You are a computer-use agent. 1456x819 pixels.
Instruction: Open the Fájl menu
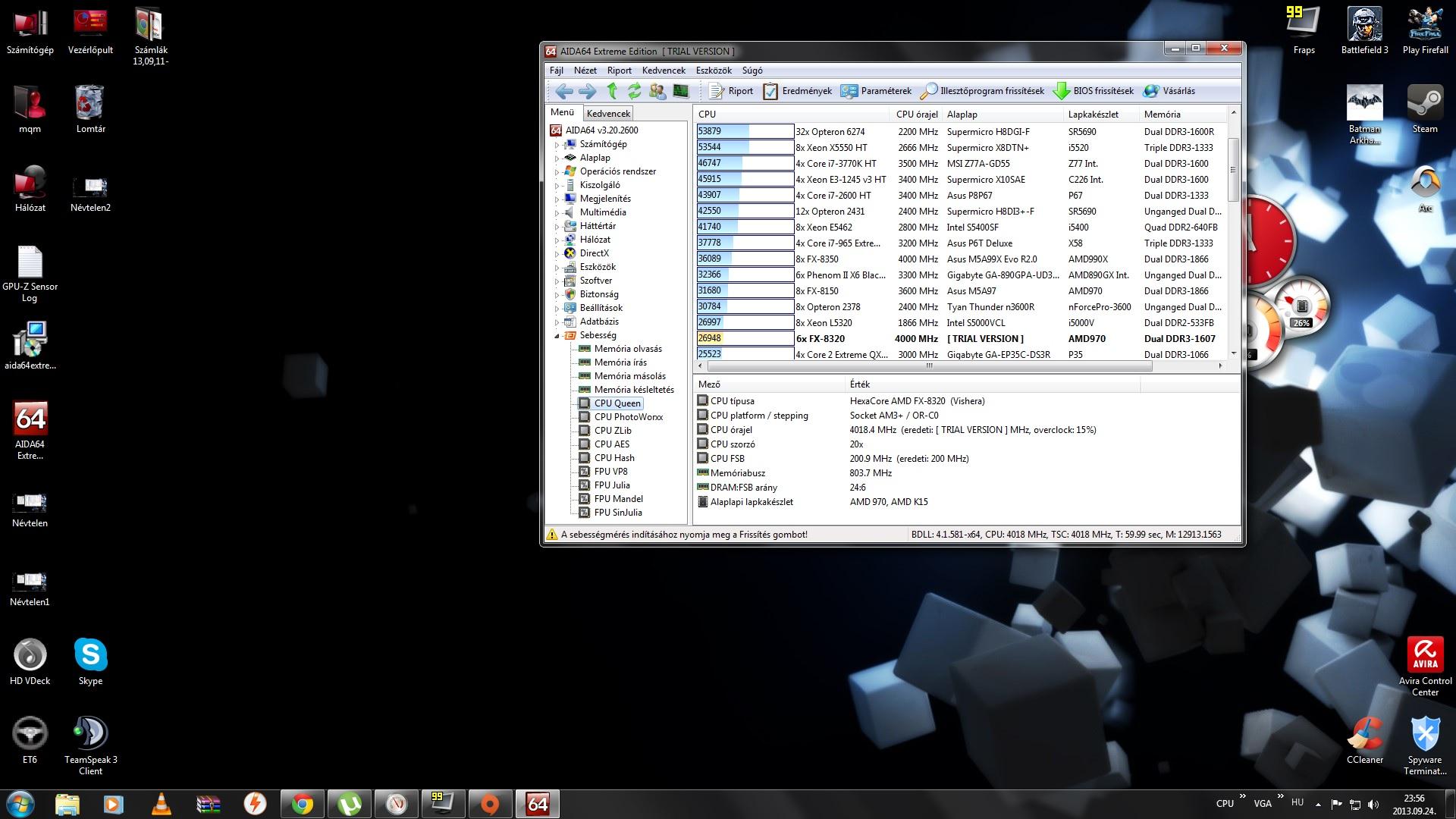click(556, 71)
